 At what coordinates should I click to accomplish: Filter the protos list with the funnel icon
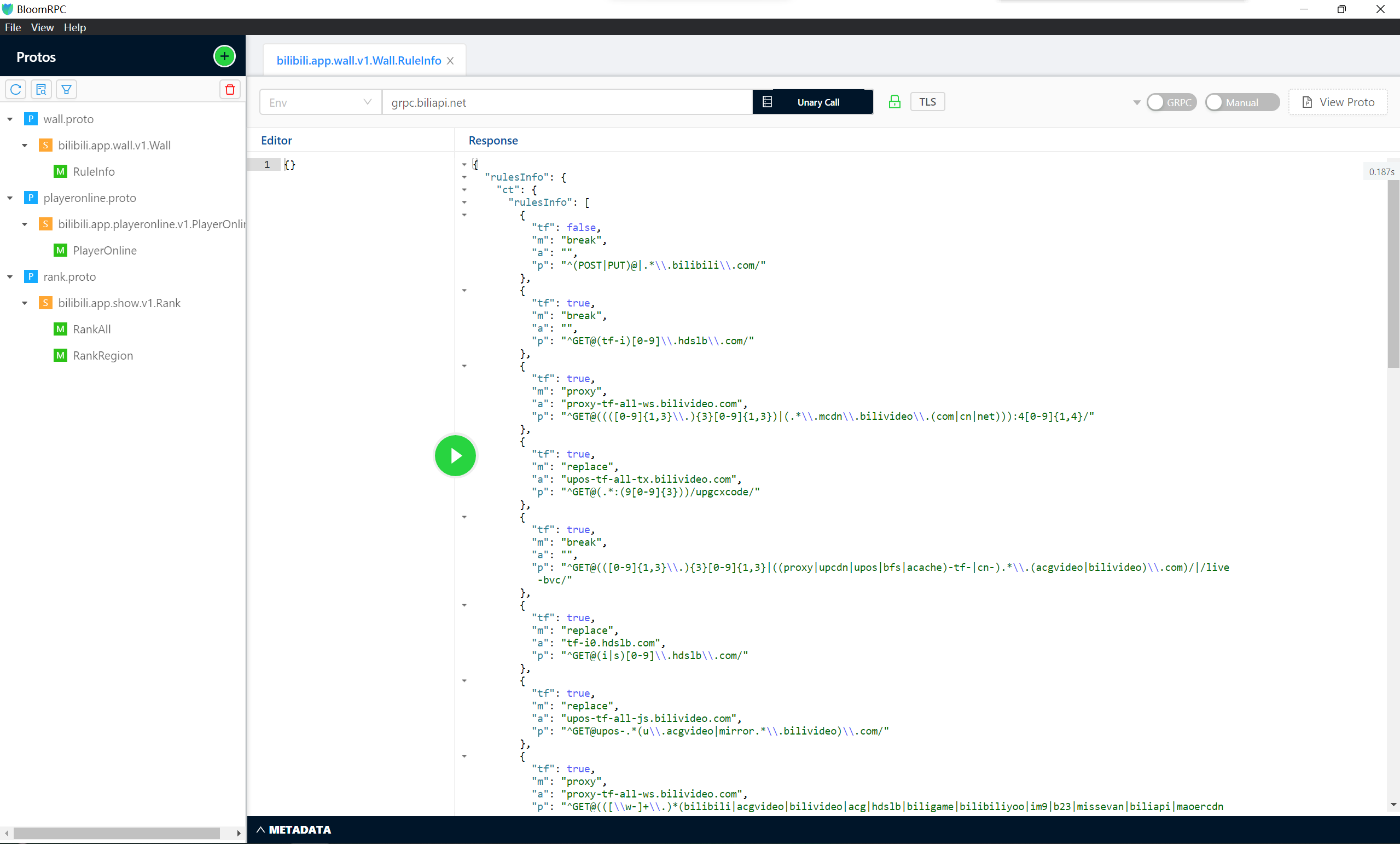click(66, 89)
